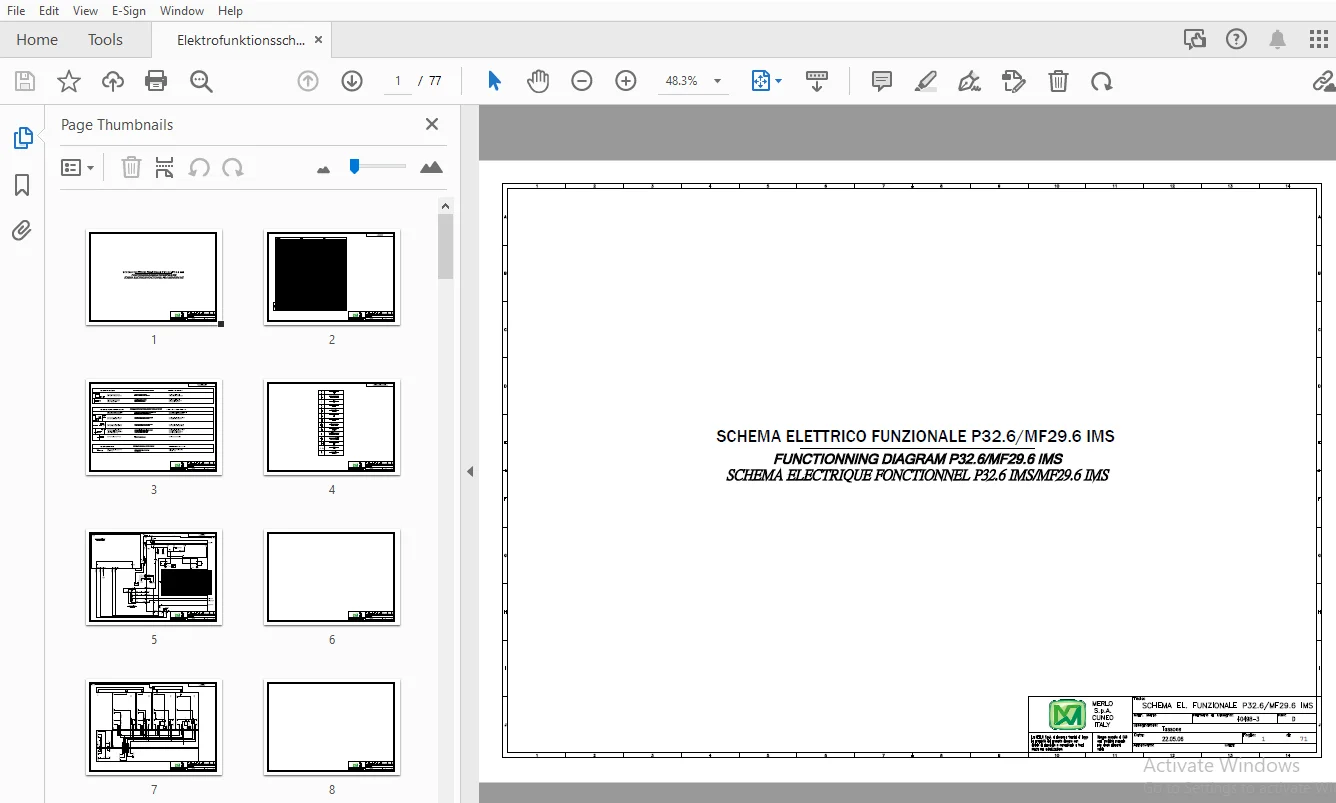The image size is (1336, 803).
Task: Open the share with others icon
Action: 1195,39
